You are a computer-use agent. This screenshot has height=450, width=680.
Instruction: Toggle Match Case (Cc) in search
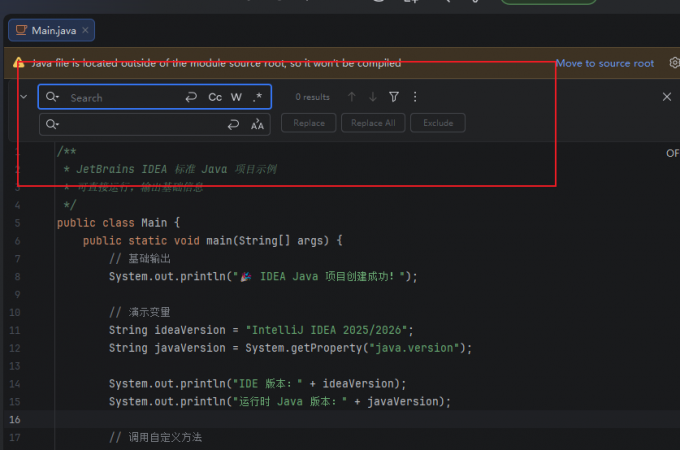(x=215, y=97)
